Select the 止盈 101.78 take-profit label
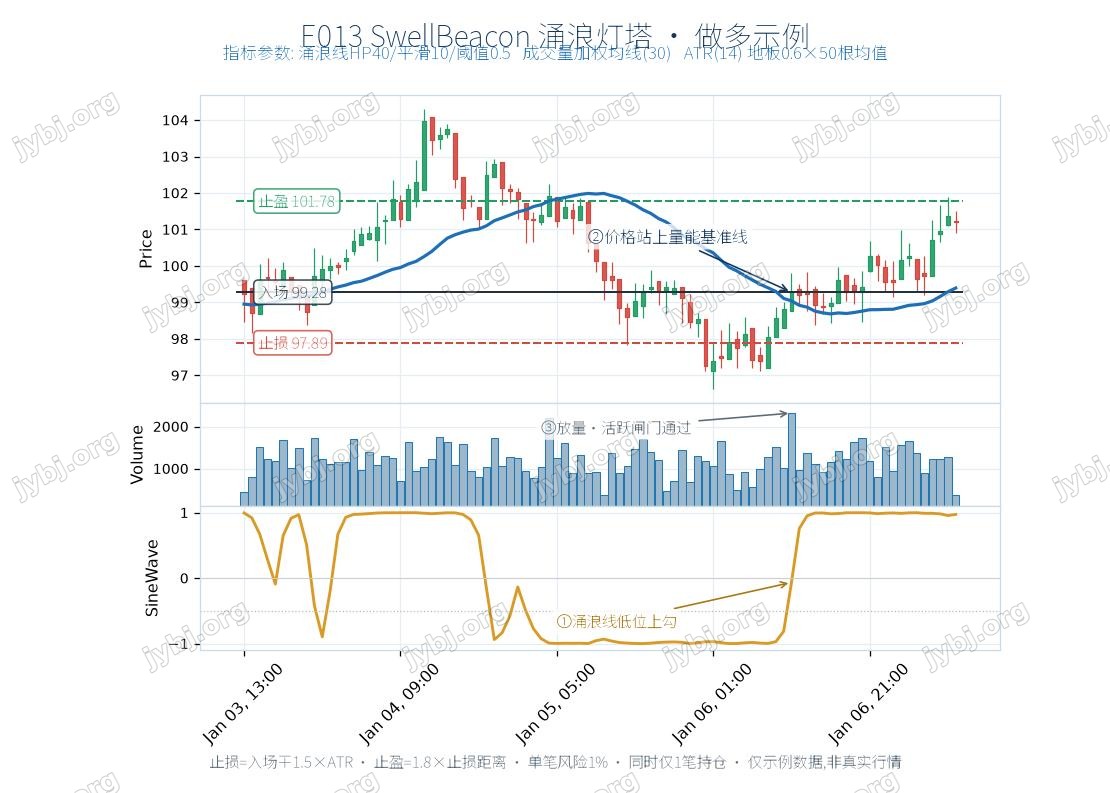 point(297,201)
